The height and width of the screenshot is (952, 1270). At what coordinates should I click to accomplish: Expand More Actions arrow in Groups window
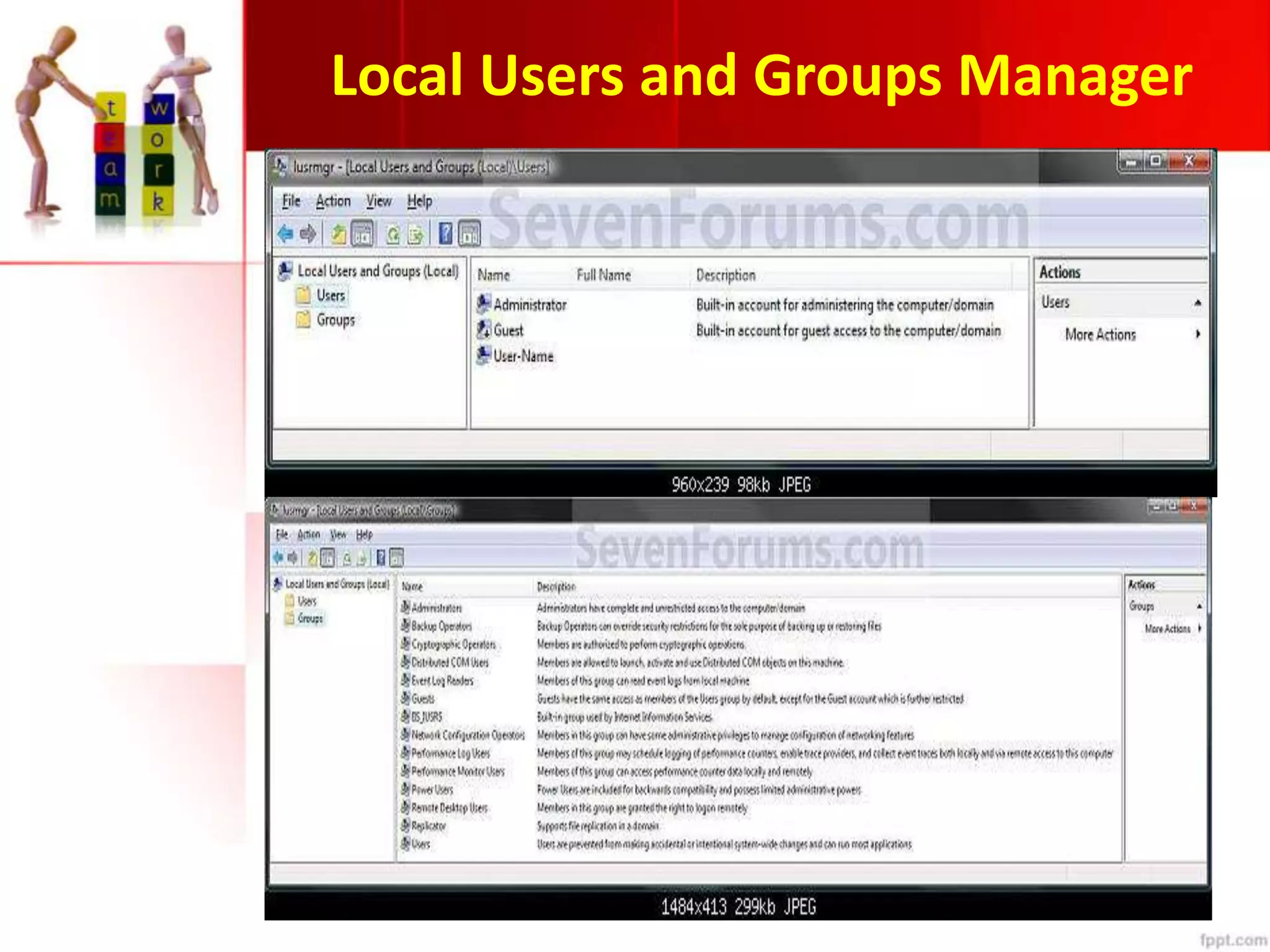tap(1199, 628)
